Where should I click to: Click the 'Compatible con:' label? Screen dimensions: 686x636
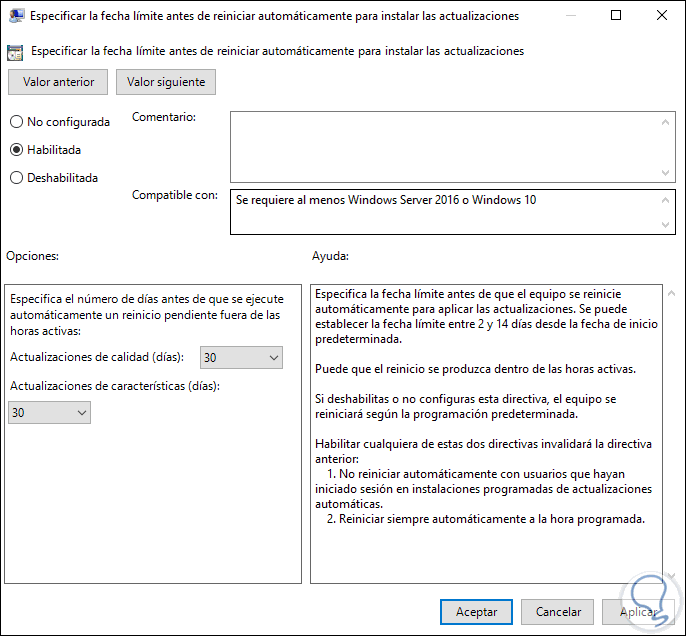[x=175, y=195]
